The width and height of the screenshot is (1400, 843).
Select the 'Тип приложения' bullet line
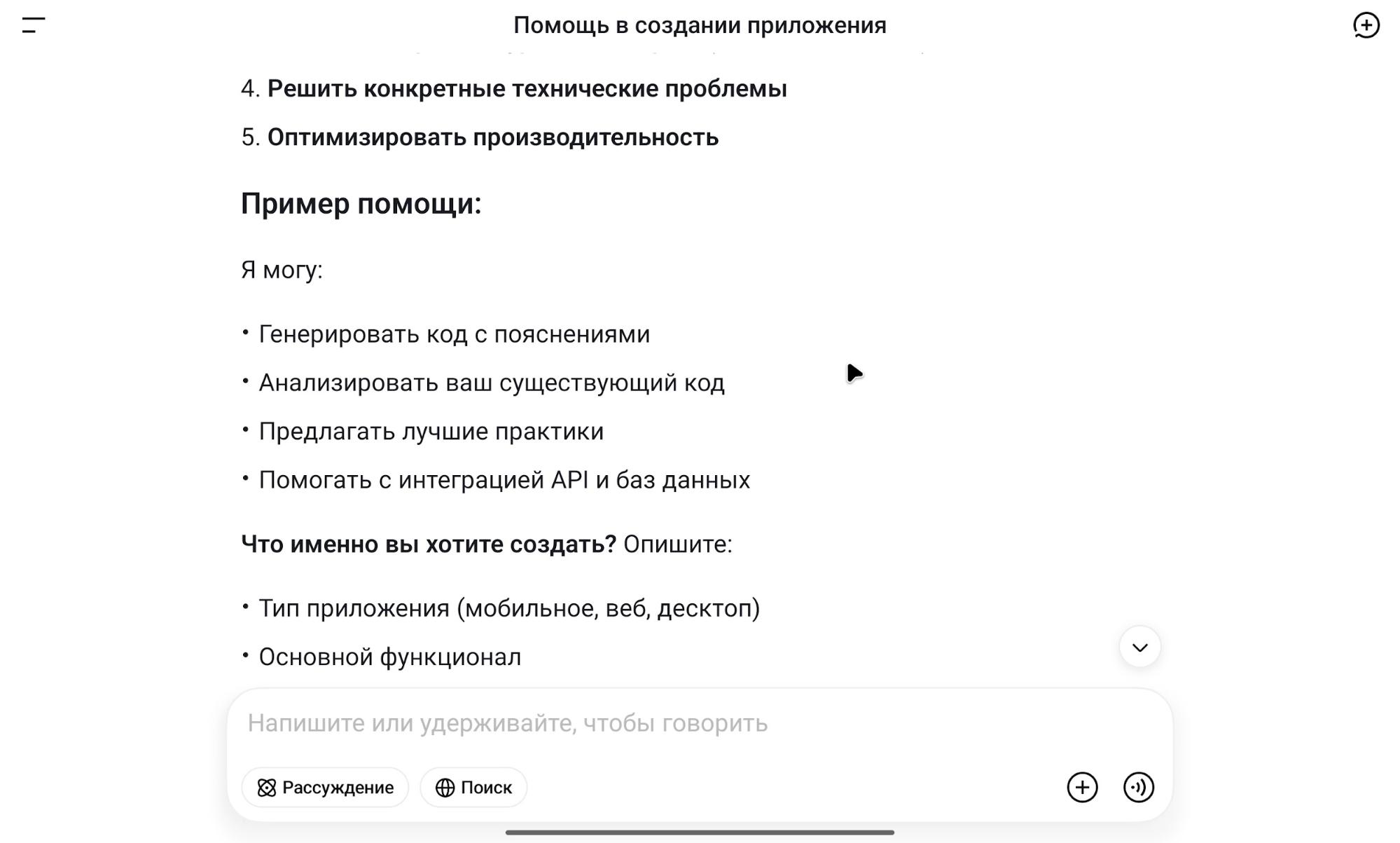coord(508,608)
